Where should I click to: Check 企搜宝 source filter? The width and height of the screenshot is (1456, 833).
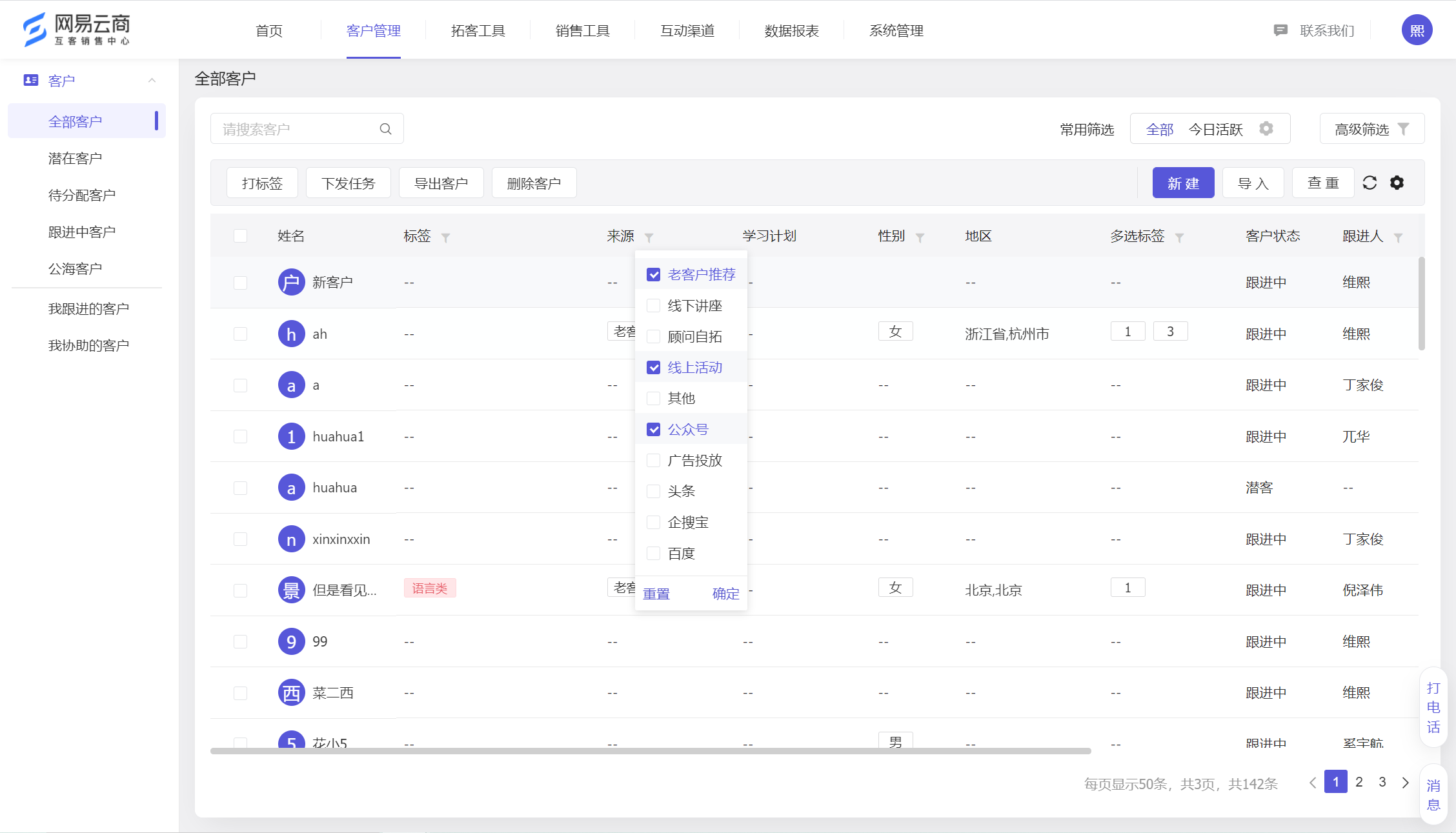point(654,522)
